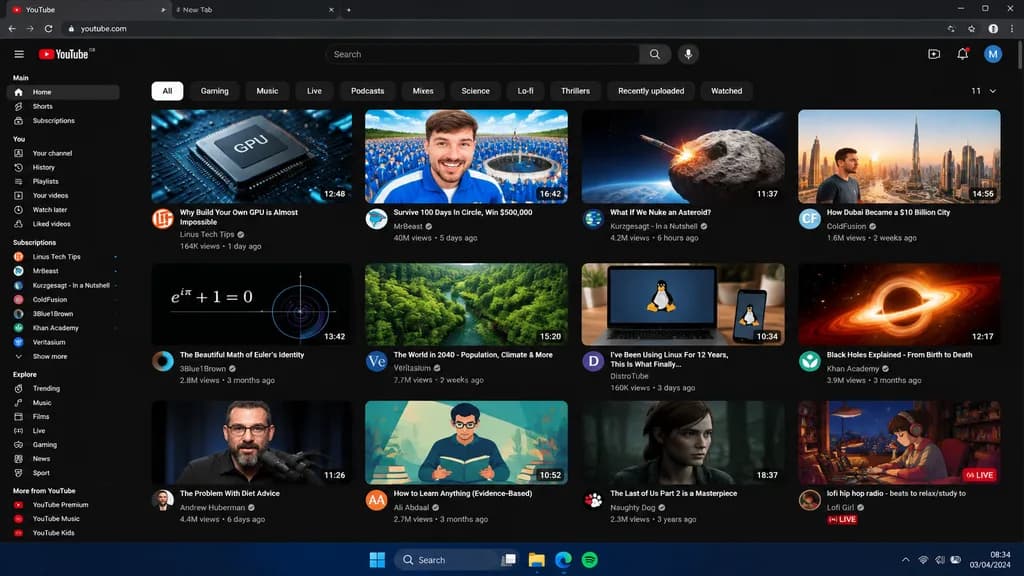Open the Create video icon
Image resolution: width=1024 pixels, height=576 pixels.
click(934, 54)
